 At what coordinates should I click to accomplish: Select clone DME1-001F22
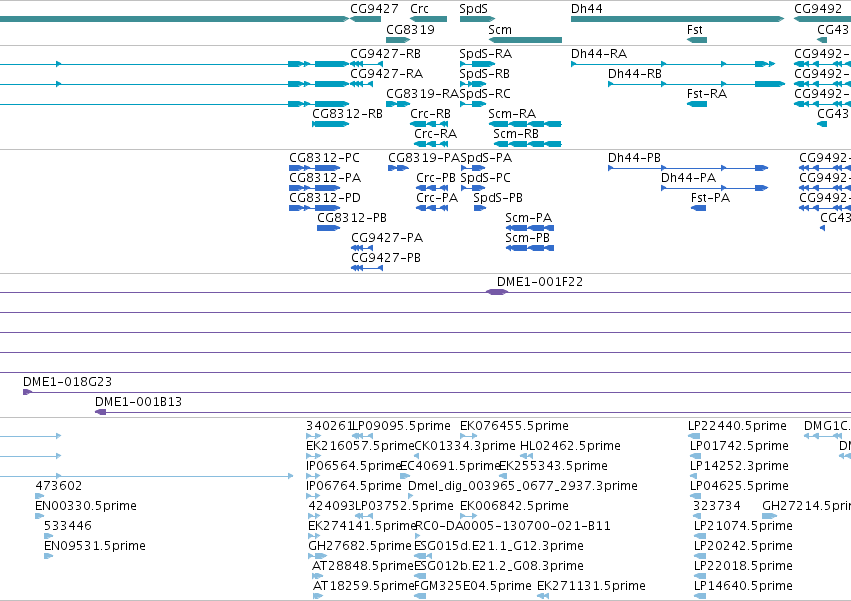pyautogui.click(x=497, y=292)
